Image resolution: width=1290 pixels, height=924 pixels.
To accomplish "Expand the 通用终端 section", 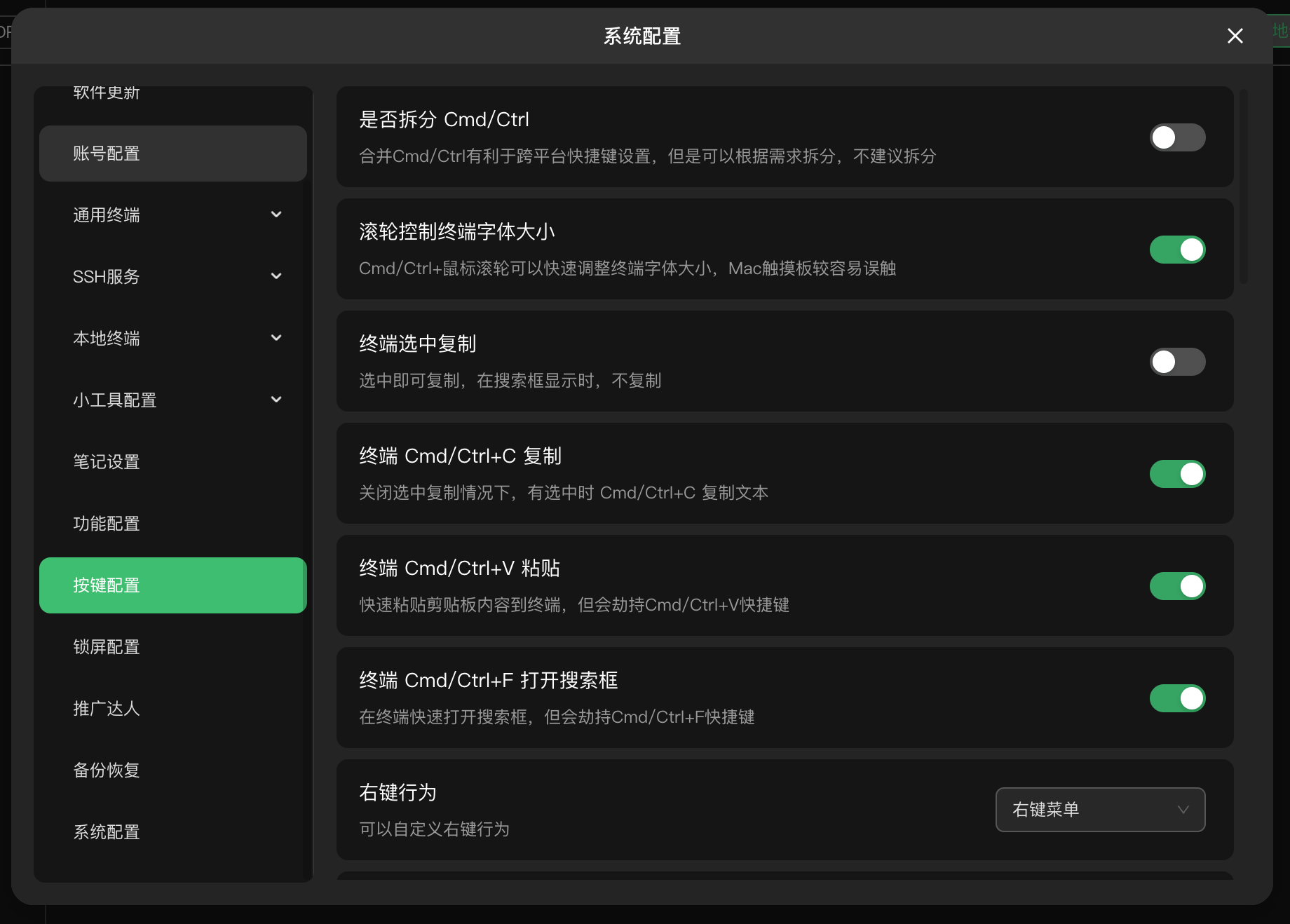I will tap(172, 215).
